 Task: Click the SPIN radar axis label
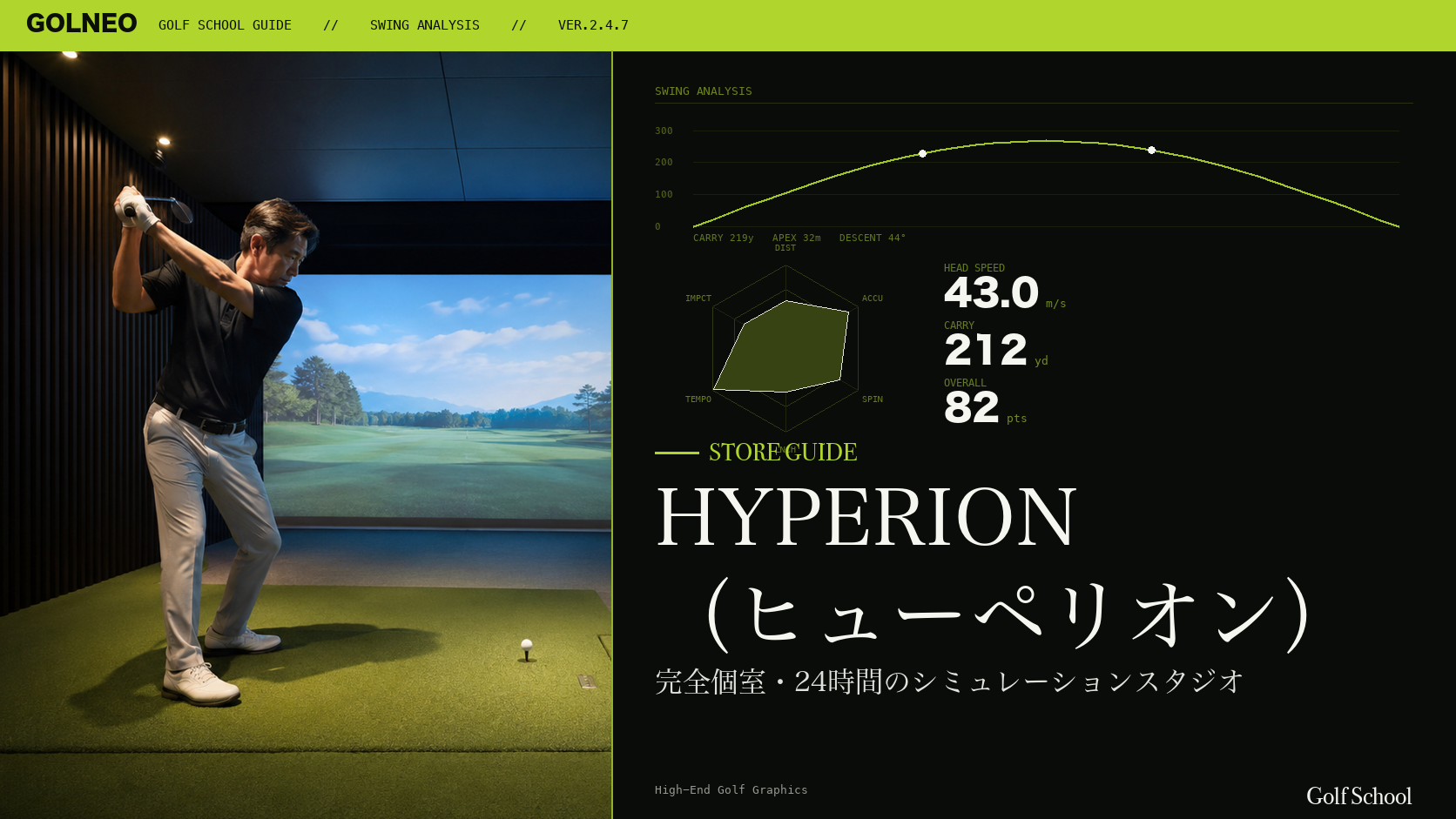tap(873, 399)
